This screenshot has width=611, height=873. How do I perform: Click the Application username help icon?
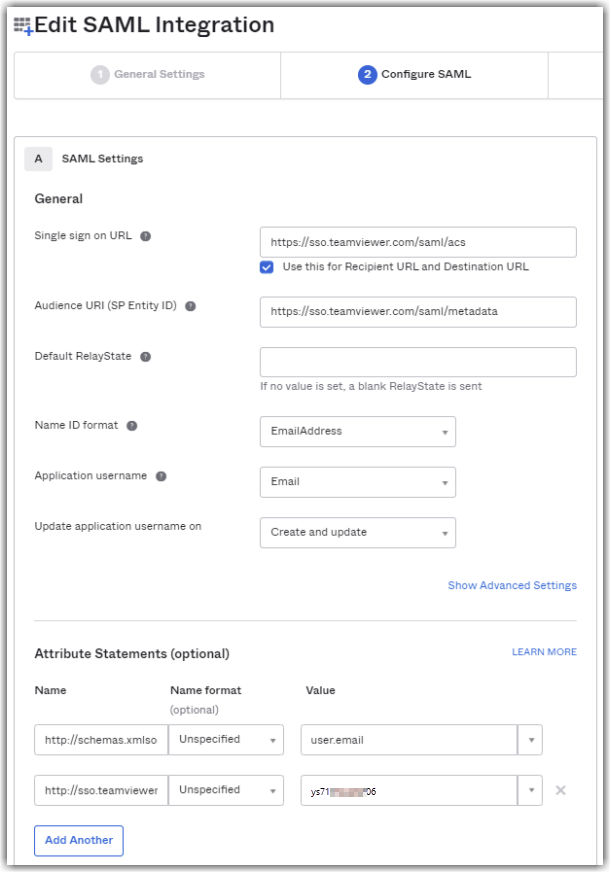tap(161, 477)
